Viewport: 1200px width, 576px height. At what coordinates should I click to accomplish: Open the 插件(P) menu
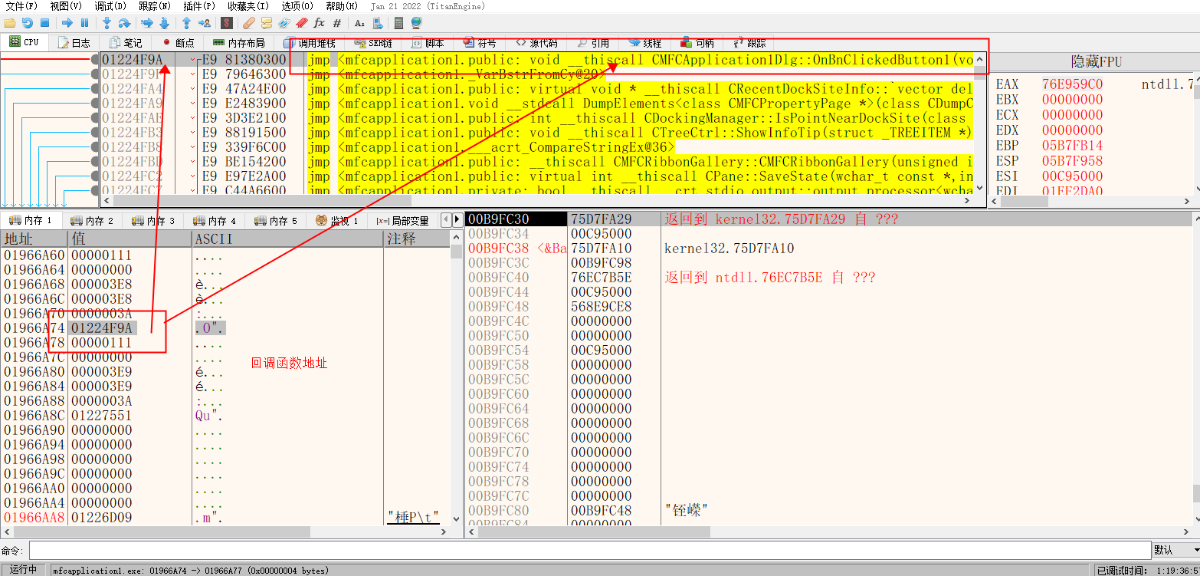tap(199, 6)
